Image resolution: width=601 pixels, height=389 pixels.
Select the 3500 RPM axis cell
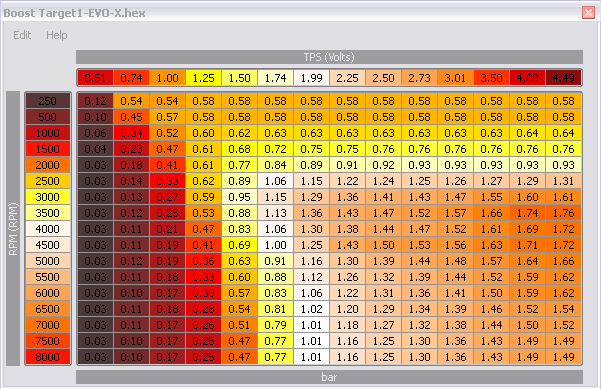[x=48, y=213]
